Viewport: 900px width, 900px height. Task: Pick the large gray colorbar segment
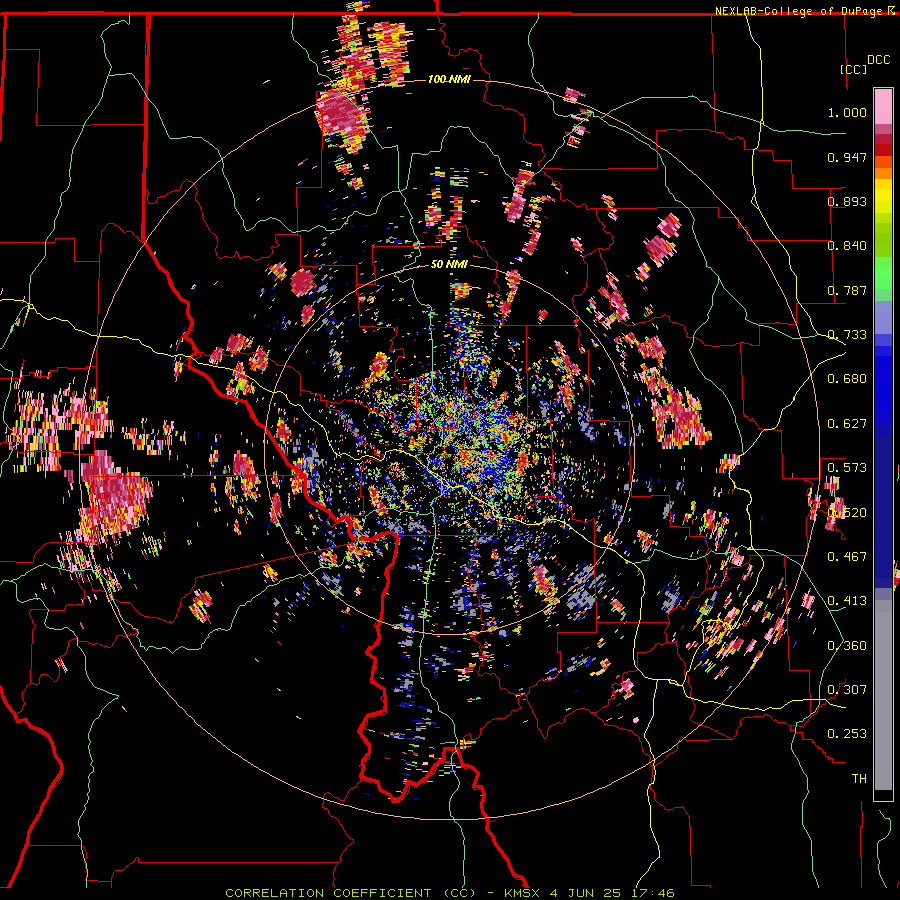(x=883, y=695)
